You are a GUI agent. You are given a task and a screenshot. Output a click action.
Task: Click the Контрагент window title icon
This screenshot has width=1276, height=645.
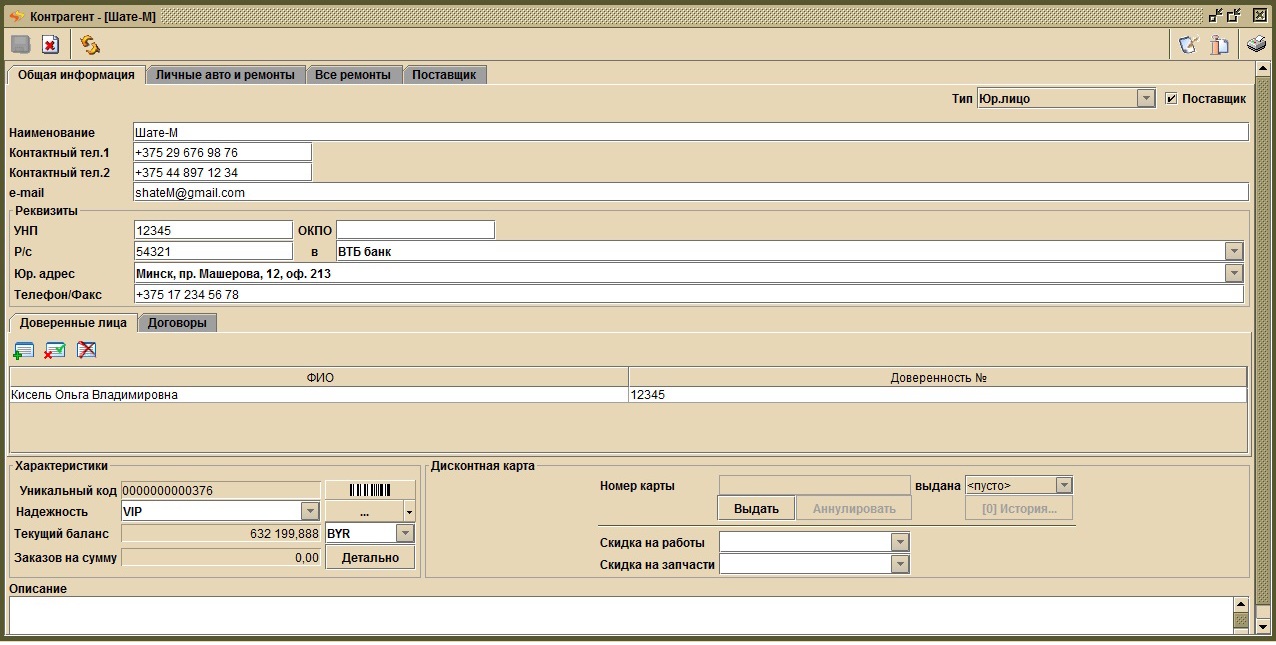coord(16,16)
